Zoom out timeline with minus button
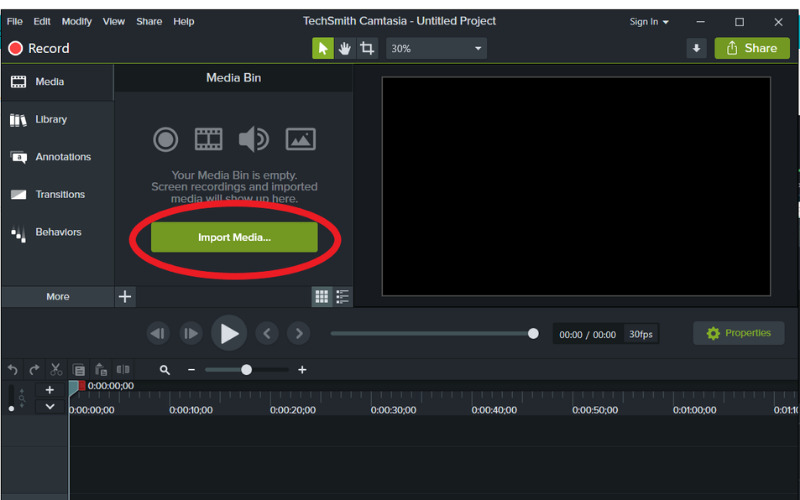The image size is (800, 500). pos(191,370)
